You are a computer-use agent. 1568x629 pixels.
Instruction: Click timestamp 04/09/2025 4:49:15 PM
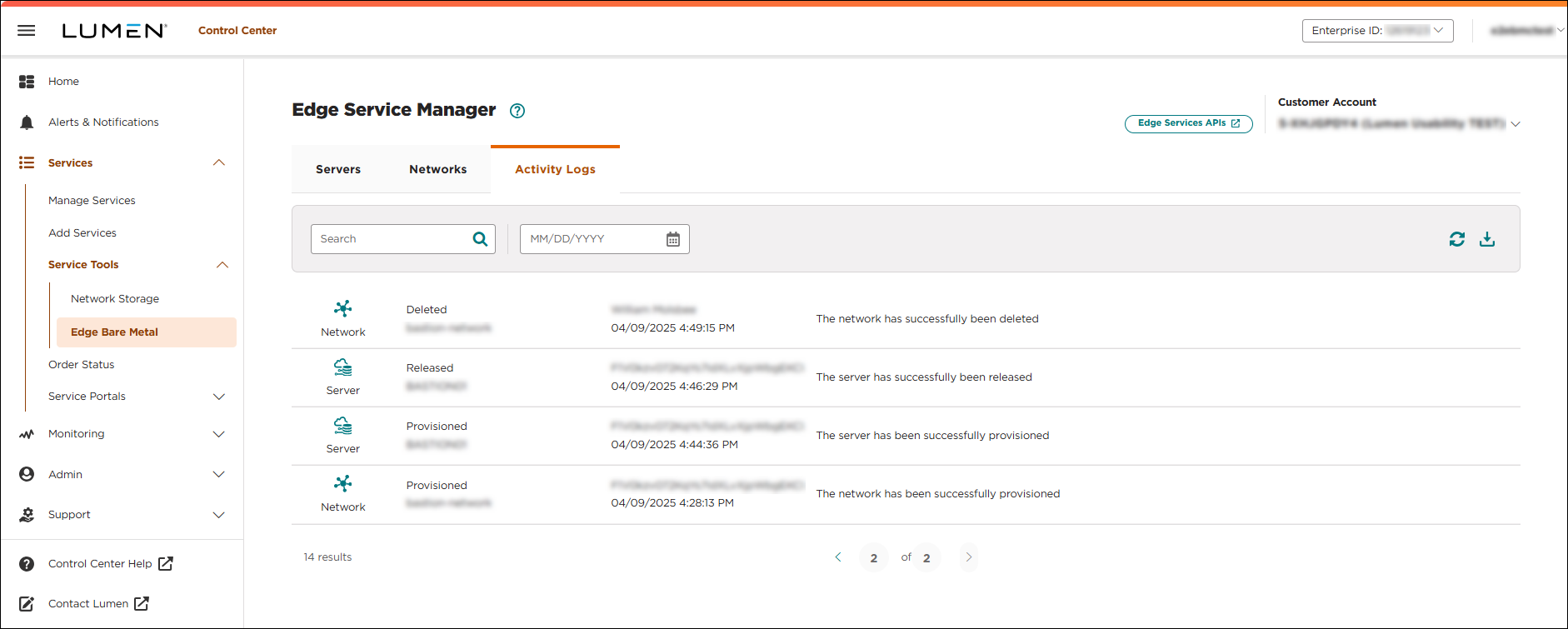click(673, 328)
